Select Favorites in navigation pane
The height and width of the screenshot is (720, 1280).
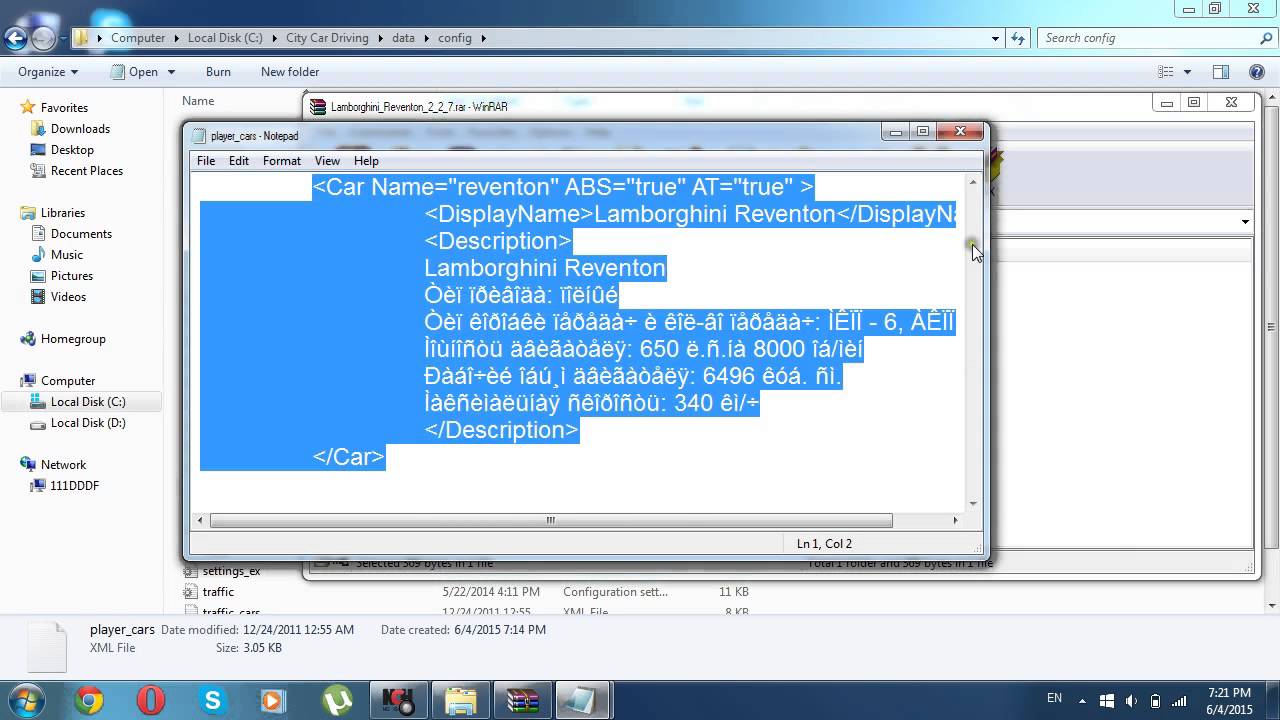coord(64,108)
